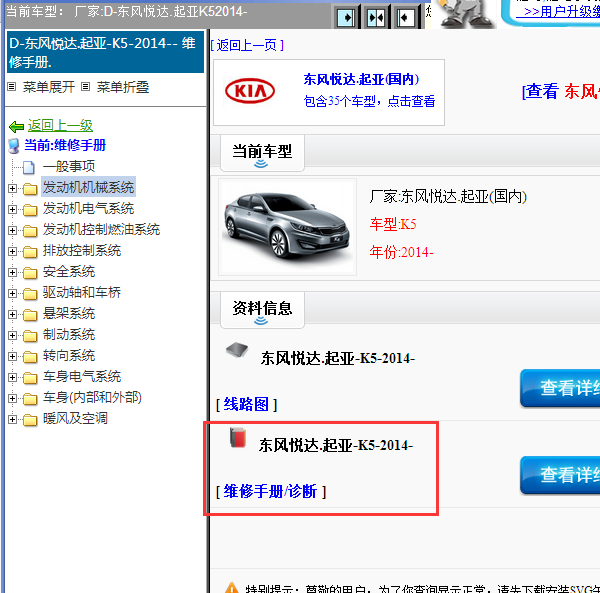This screenshot has height=593, width=600.
Task: Click the right-arrow panel layout icon
Action: [346, 17]
